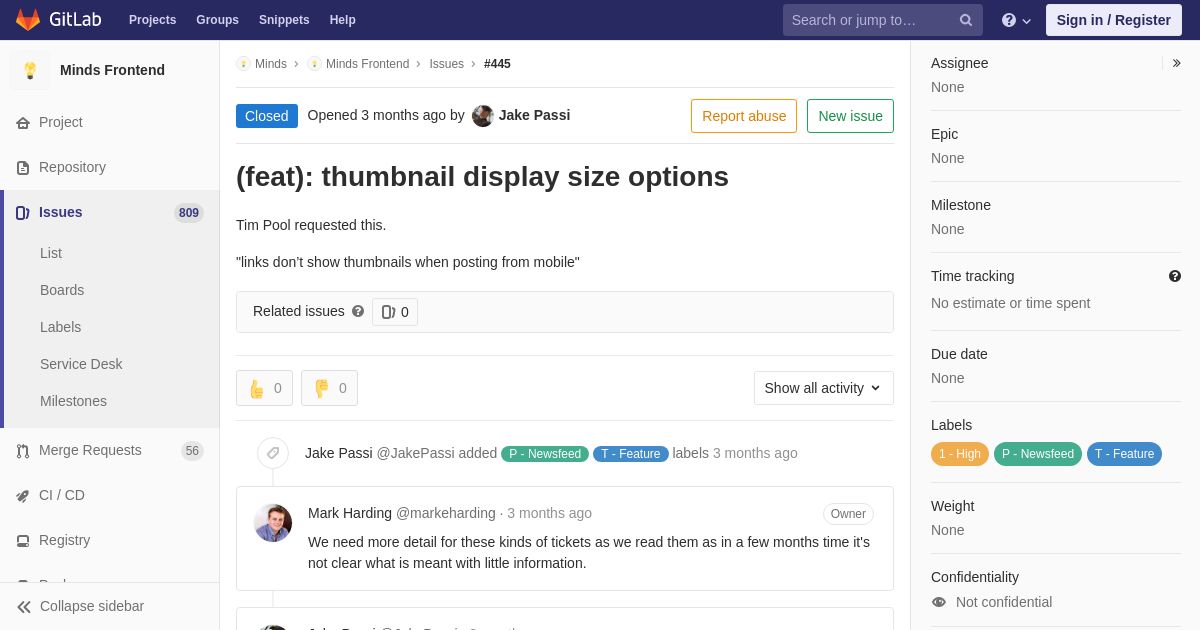Click the Minds breadcrumb link

pyautogui.click(x=271, y=64)
